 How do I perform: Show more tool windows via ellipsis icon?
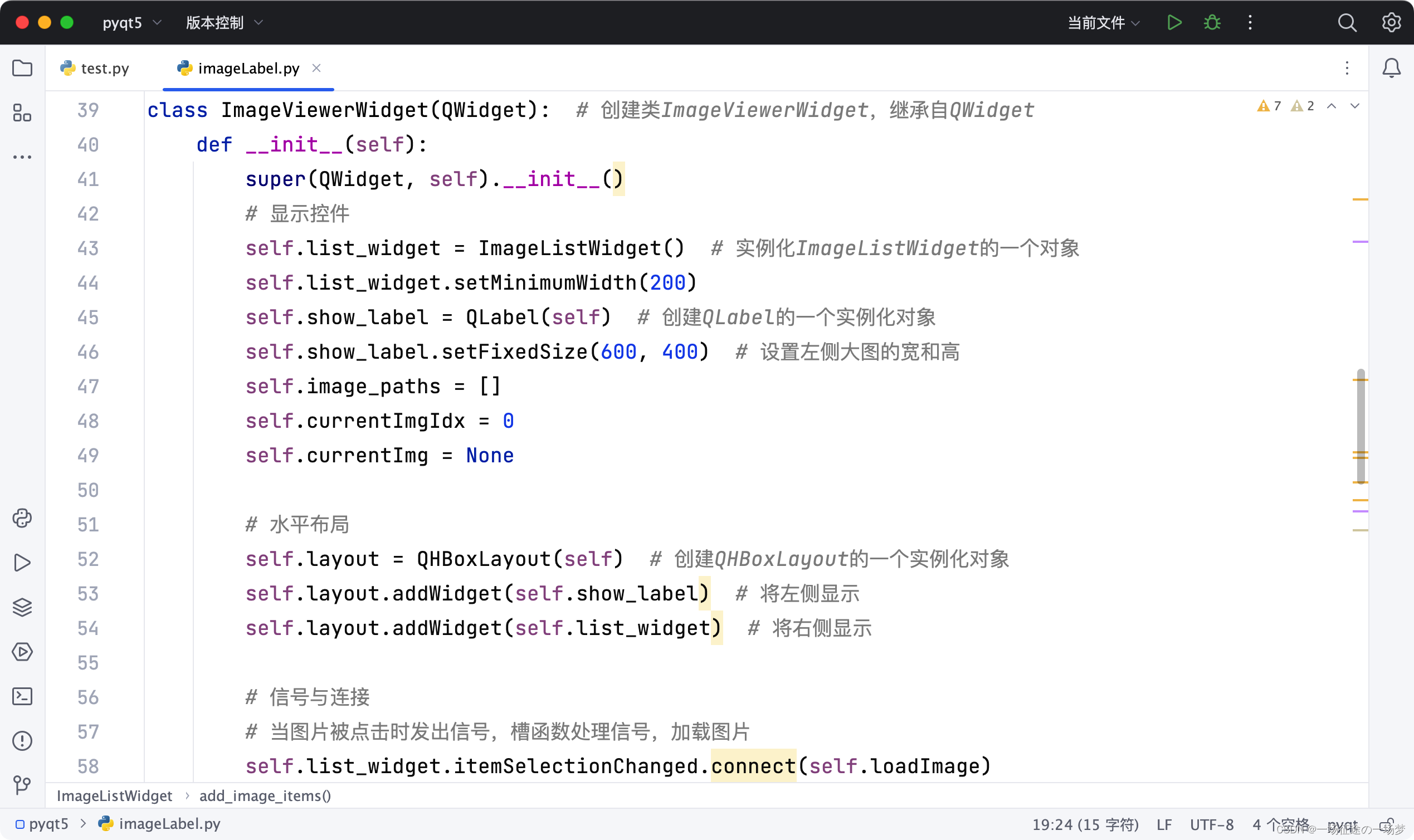[22, 157]
